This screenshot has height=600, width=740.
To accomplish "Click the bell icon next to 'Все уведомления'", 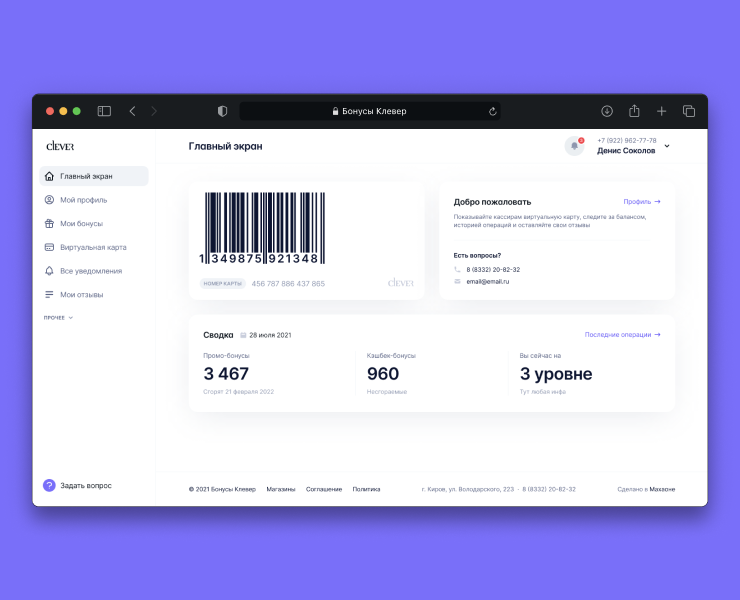I will point(49,270).
